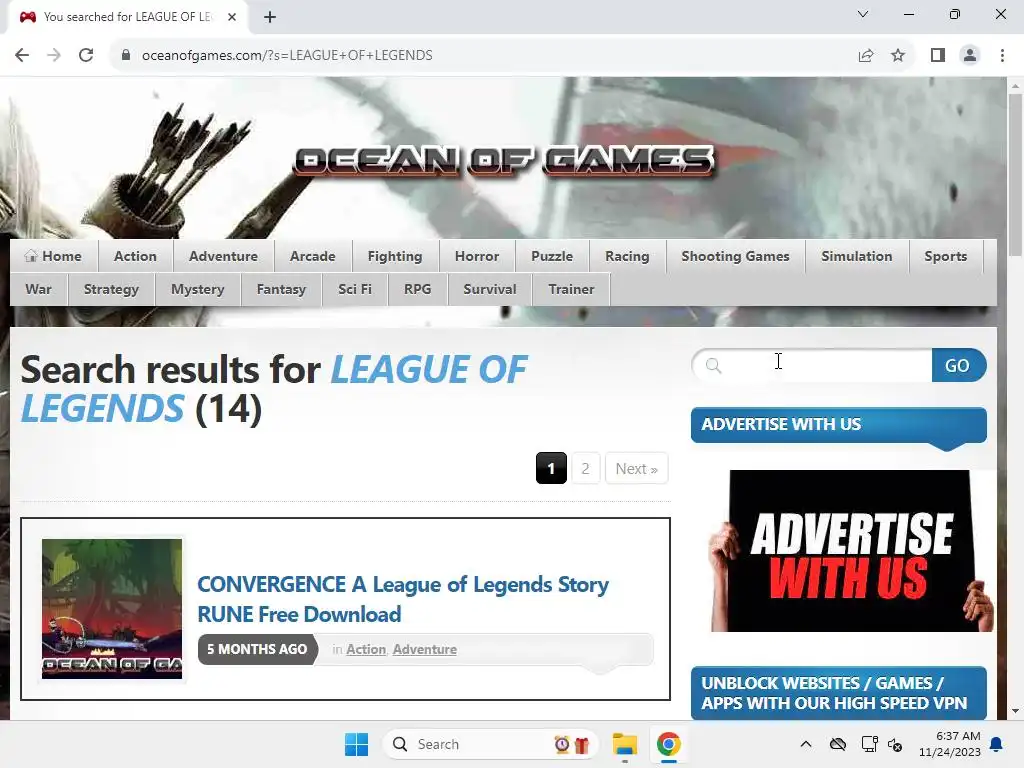Open CONVERGENCE A League of Legends Story link
The width and height of the screenshot is (1024, 768).
[x=403, y=599]
